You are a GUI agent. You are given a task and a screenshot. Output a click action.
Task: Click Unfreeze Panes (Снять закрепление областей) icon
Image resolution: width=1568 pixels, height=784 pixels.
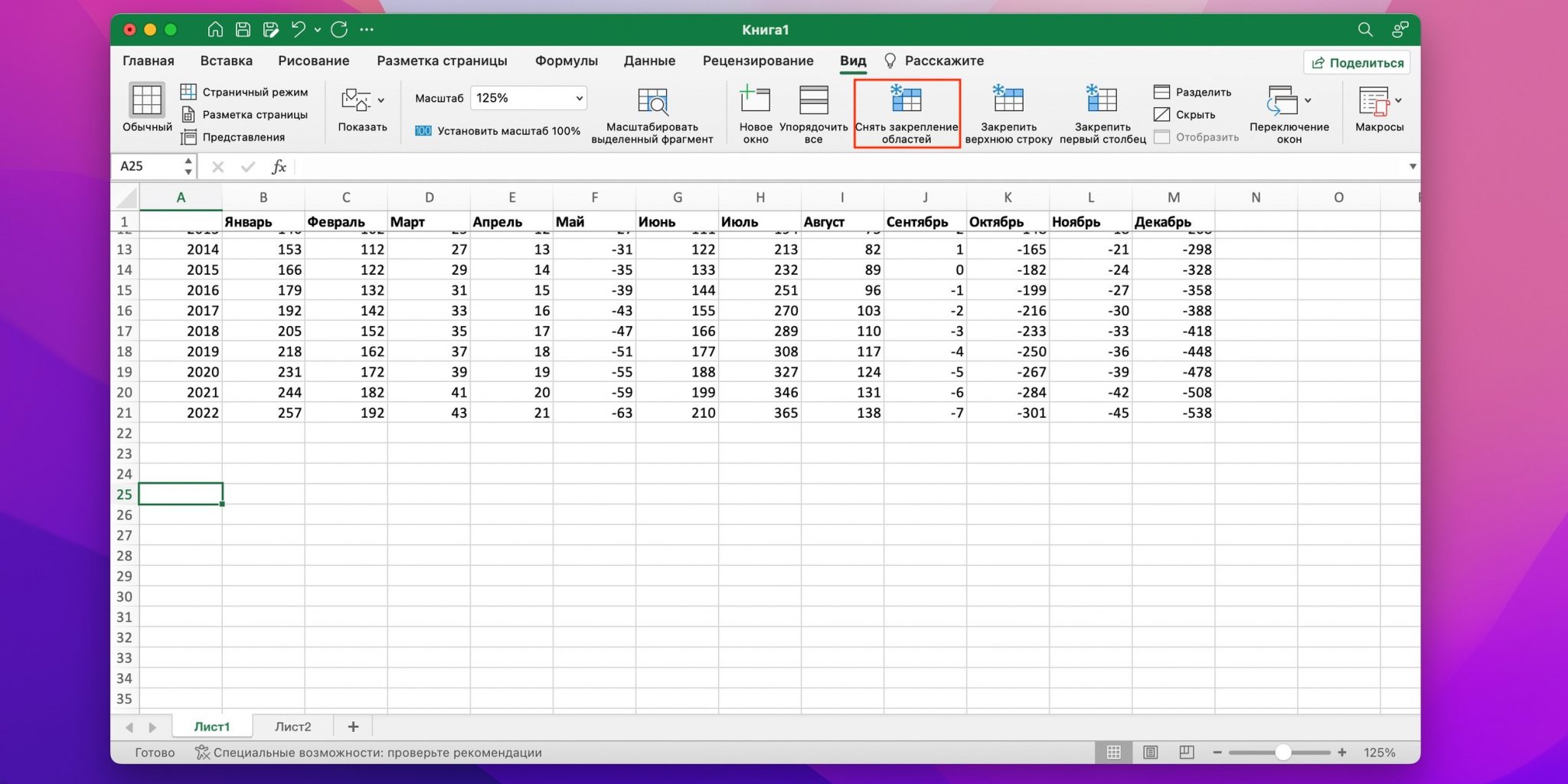coord(906,100)
